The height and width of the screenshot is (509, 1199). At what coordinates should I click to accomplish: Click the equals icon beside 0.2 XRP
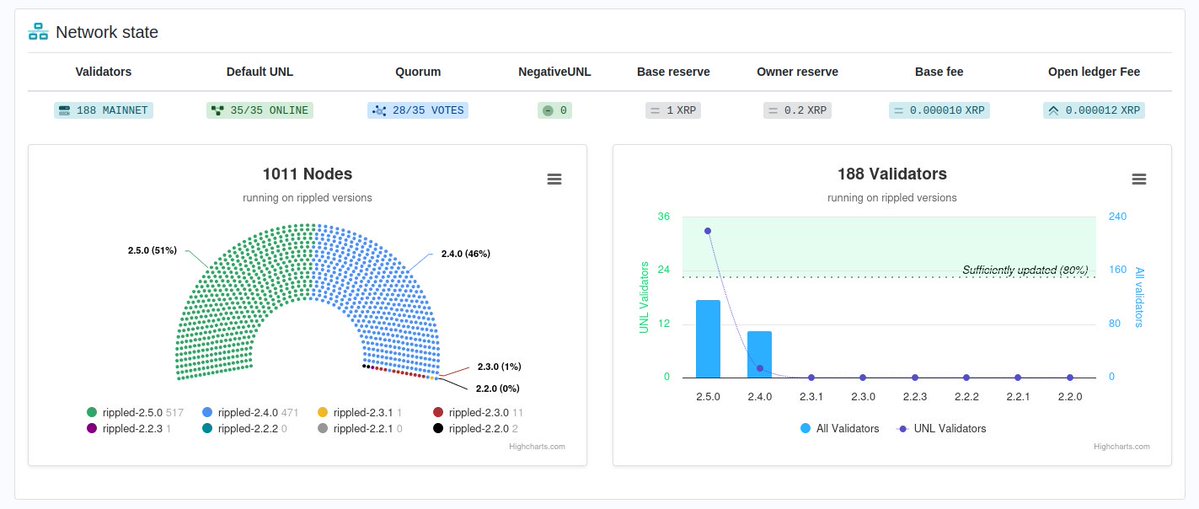(x=772, y=110)
